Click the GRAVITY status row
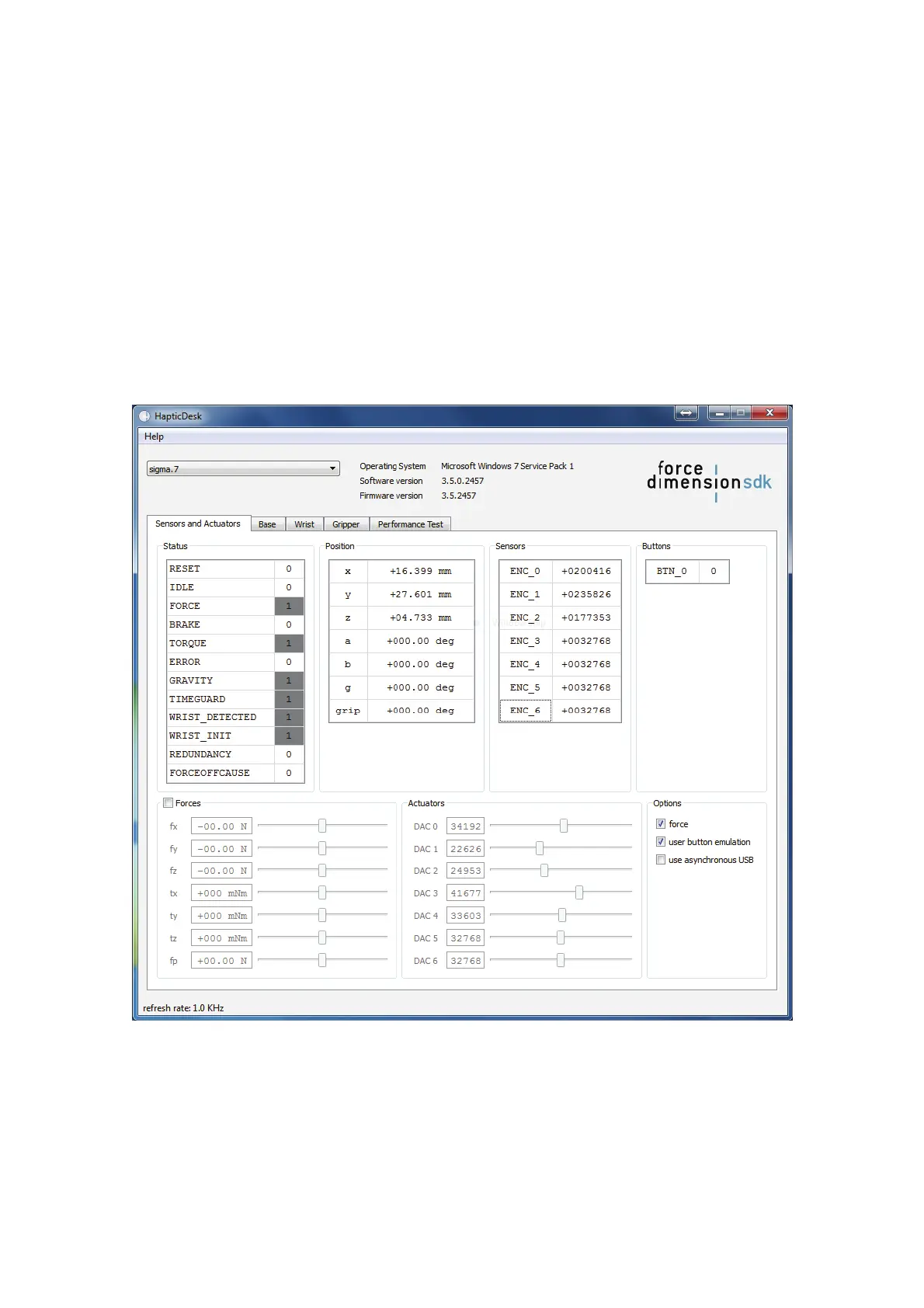 tap(235, 680)
